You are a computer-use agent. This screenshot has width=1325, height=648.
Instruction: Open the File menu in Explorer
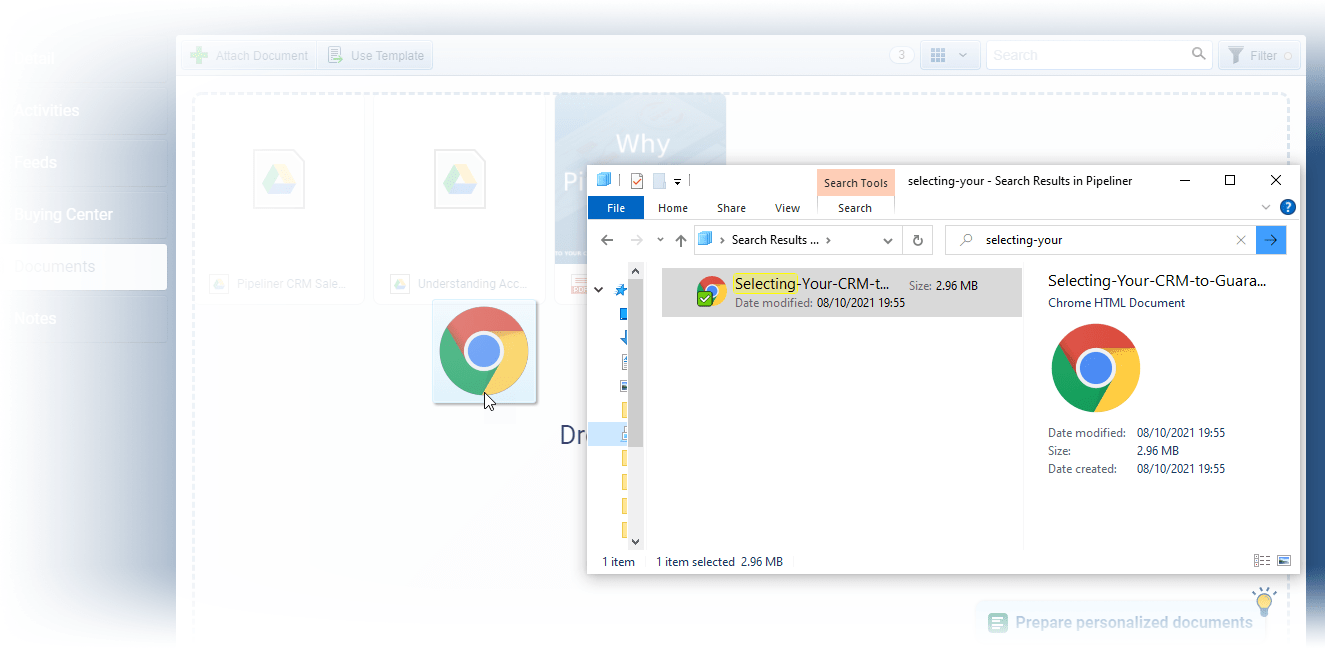pyautogui.click(x=616, y=208)
